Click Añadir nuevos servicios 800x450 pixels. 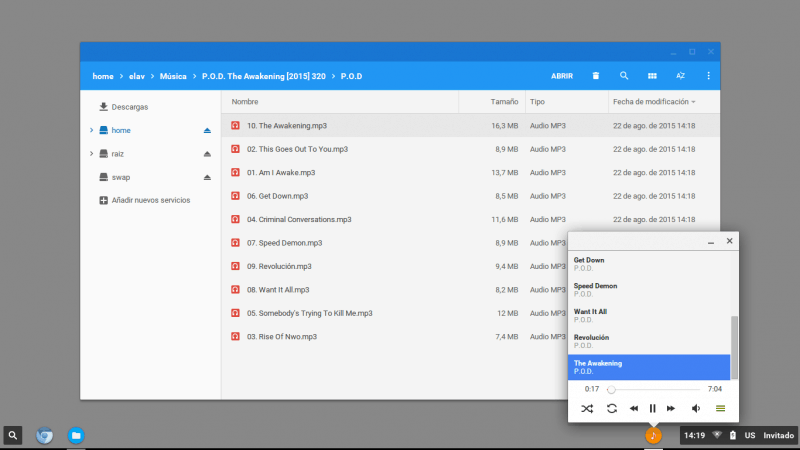(x=150, y=200)
